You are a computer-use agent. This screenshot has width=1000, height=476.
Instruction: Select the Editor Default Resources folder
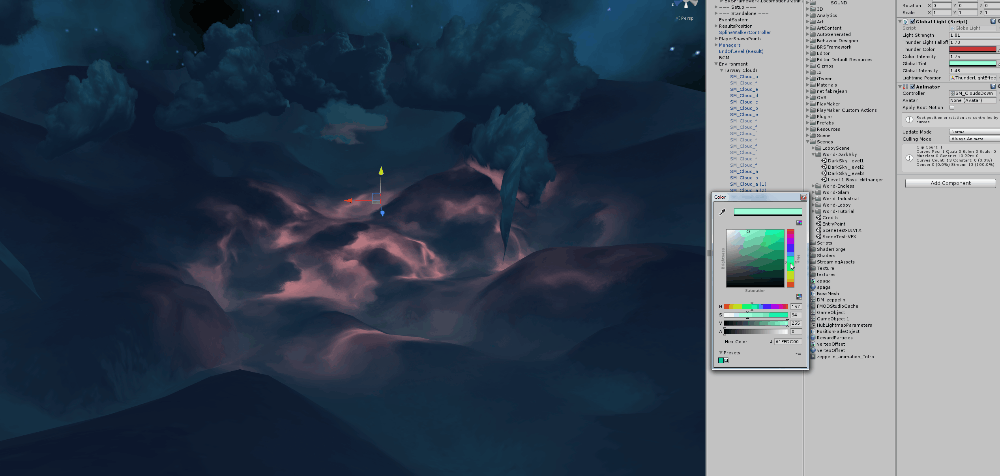841,59
